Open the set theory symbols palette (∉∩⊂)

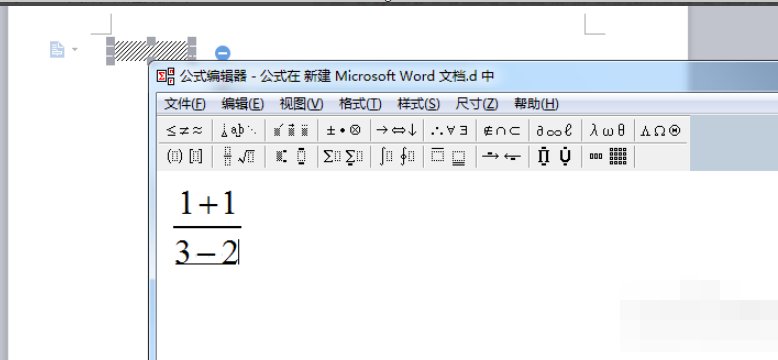[502, 130]
